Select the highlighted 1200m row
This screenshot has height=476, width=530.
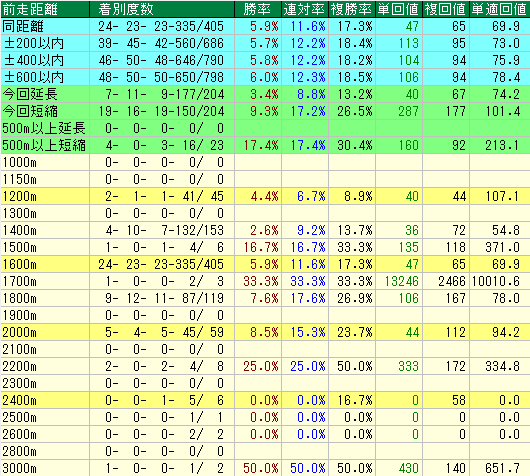click(x=265, y=196)
